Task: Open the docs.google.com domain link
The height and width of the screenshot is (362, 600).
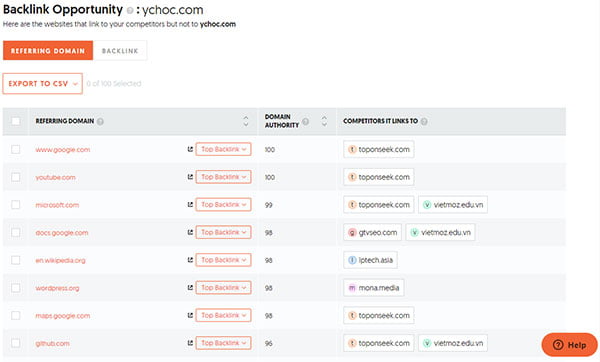Action: tap(62, 233)
